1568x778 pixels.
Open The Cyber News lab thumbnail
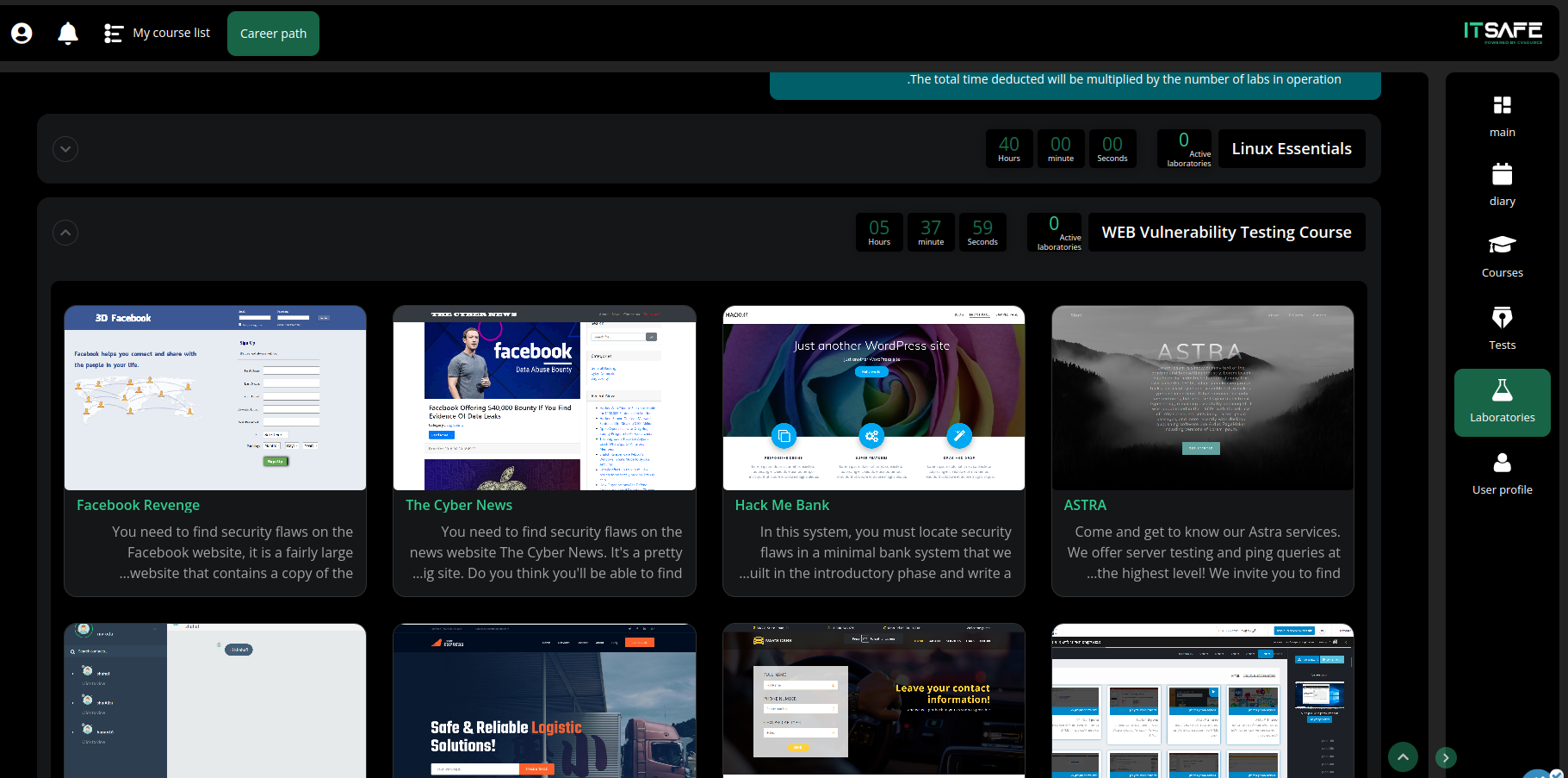544,398
